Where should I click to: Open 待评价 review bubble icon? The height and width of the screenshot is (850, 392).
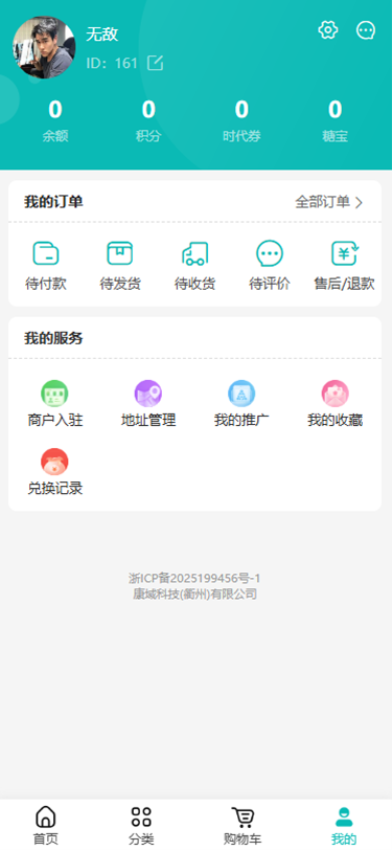[269, 253]
